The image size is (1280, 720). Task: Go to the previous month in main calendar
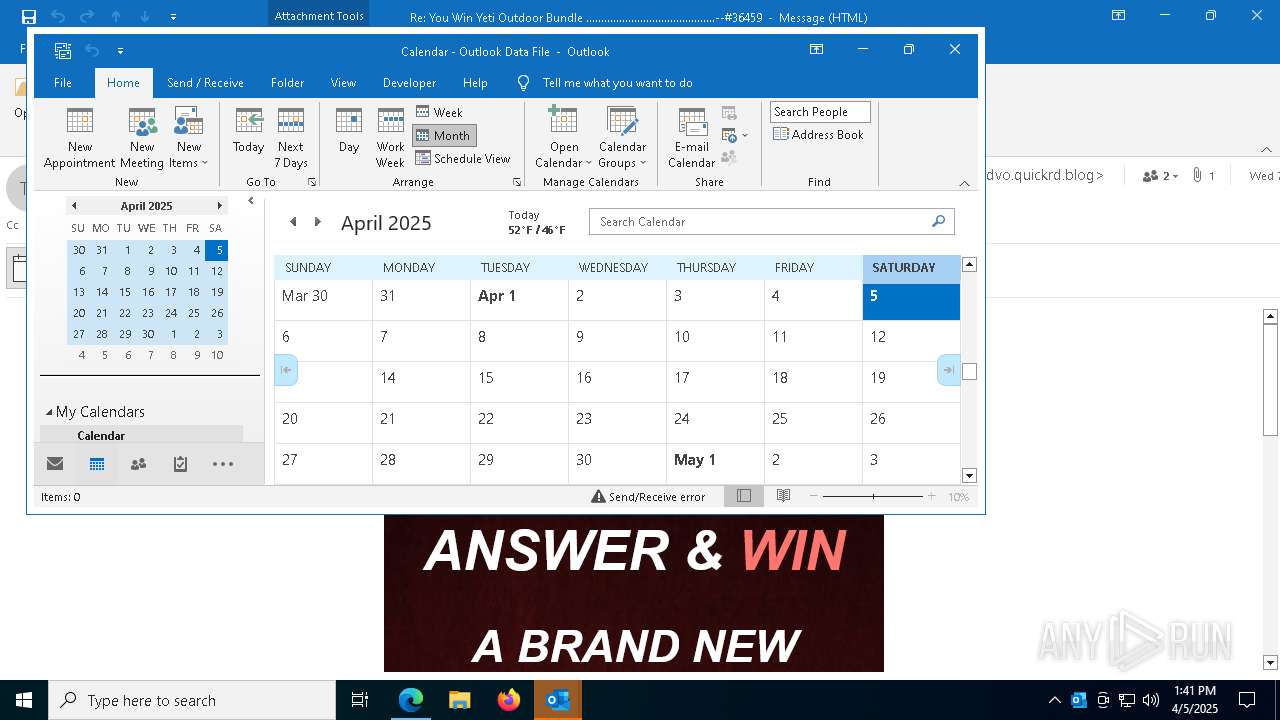point(293,222)
